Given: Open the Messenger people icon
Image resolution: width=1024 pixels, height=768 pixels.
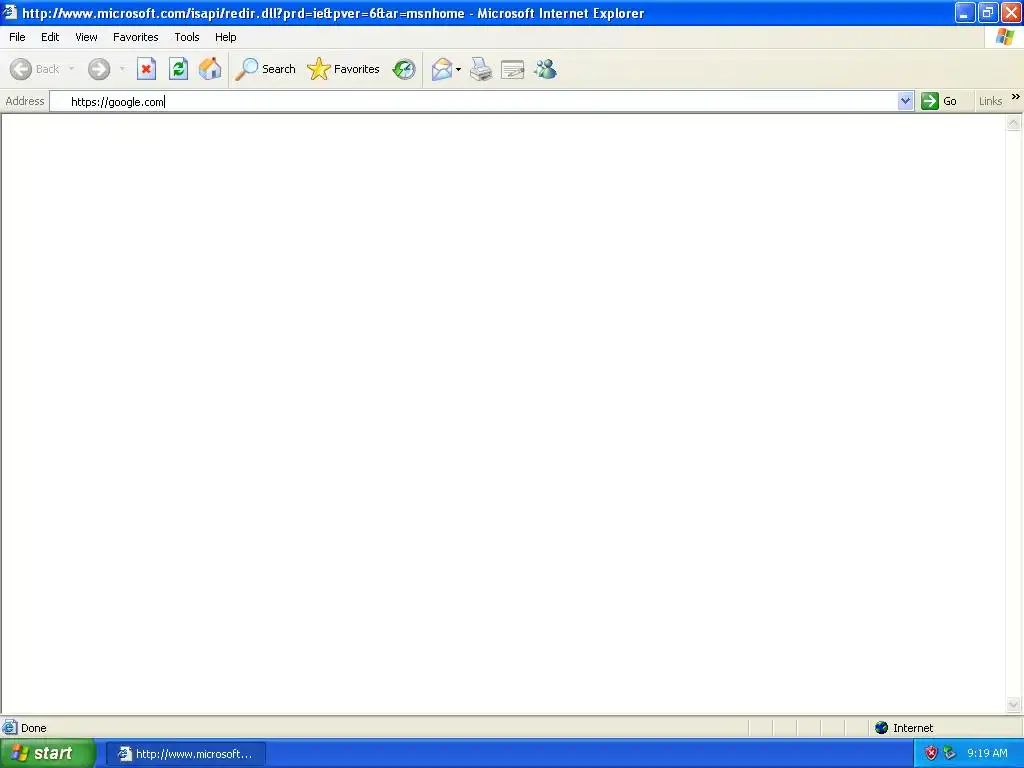Looking at the screenshot, I should (x=545, y=69).
